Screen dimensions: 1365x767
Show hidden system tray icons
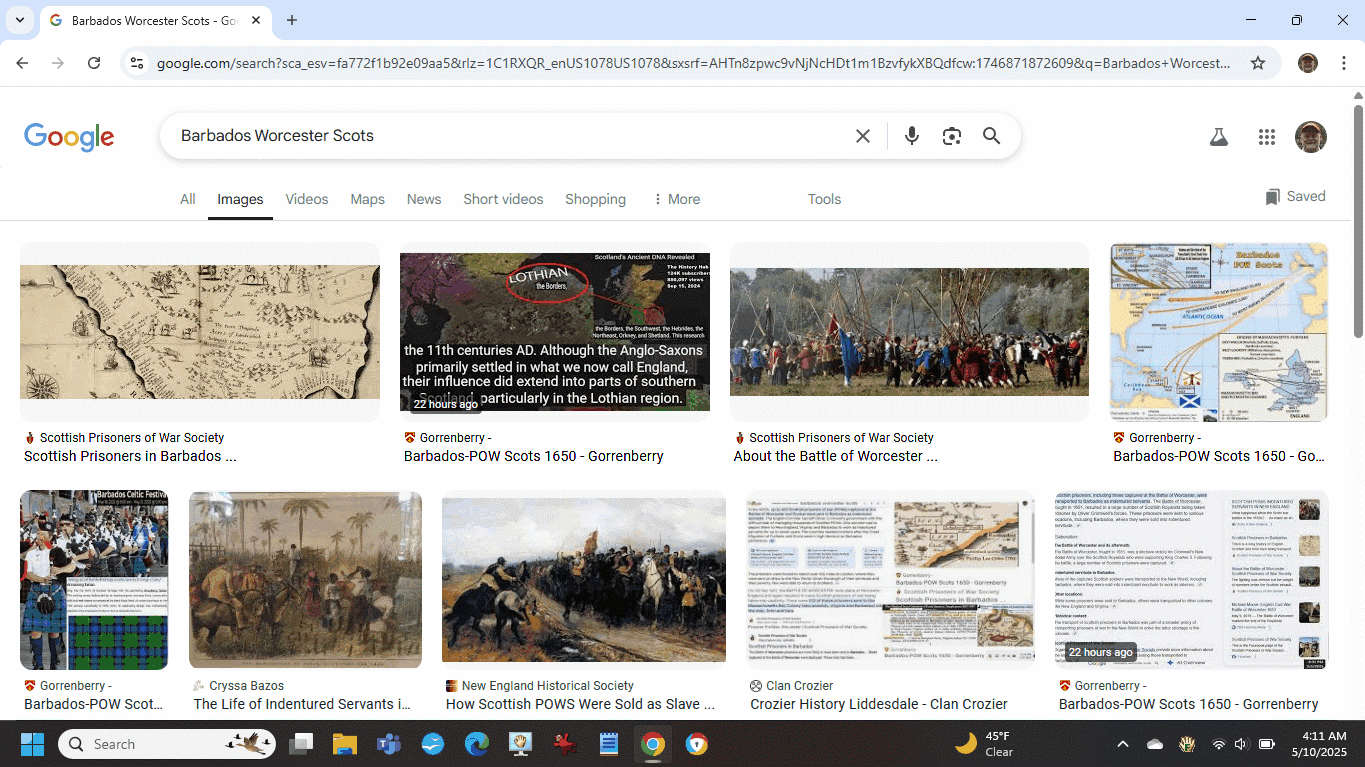1122,744
